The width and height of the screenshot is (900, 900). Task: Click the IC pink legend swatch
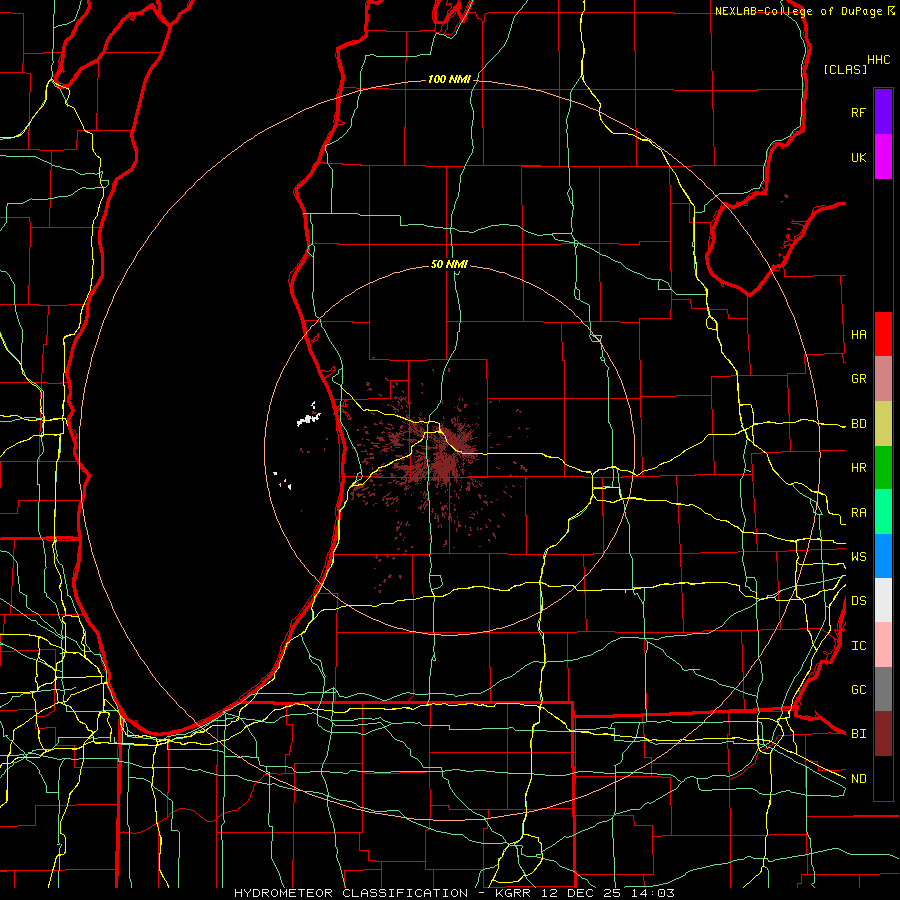pos(883,645)
